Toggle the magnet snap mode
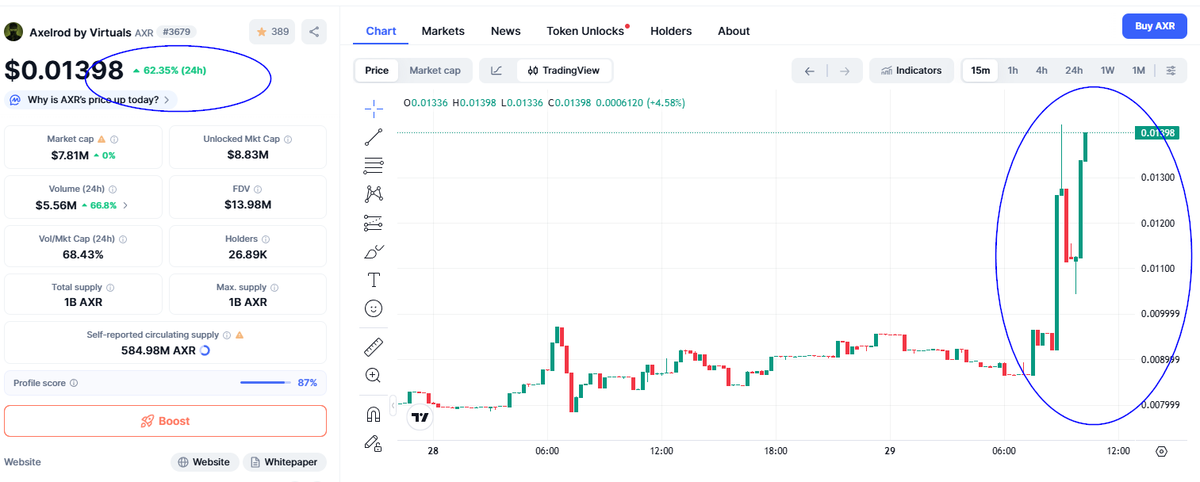Image resolution: width=1200 pixels, height=482 pixels. pos(373,414)
